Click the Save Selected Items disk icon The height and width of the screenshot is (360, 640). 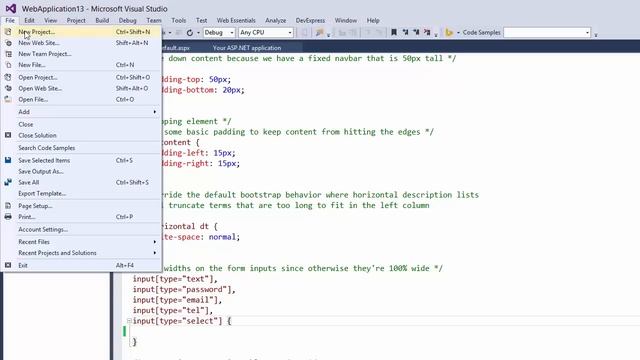pyautogui.click(x=8, y=160)
